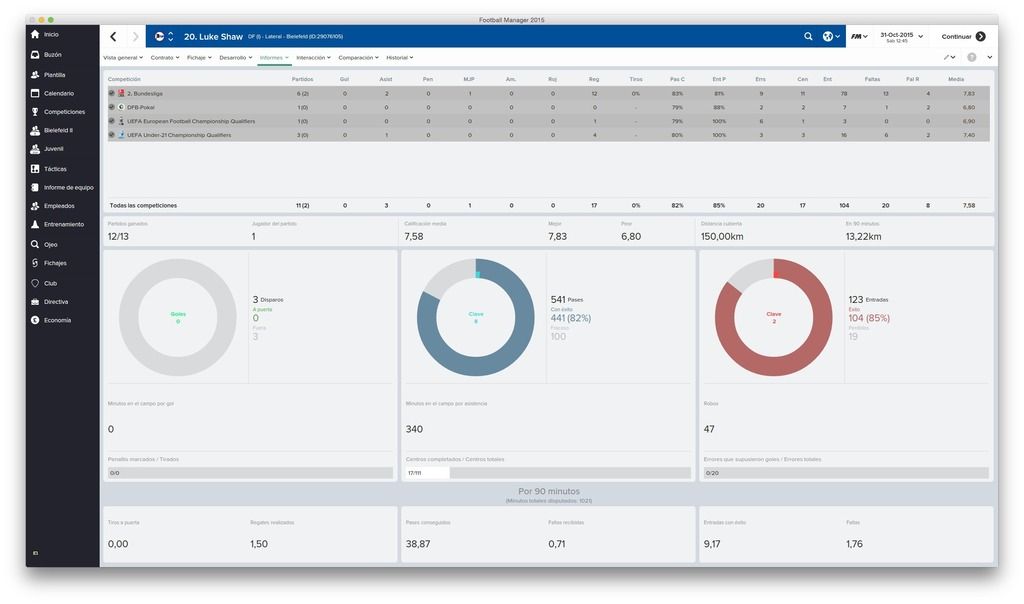Image resolution: width=1024 pixels, height=604 pixels.
Task: Click the Continuar button
Action: pos(963,37)
